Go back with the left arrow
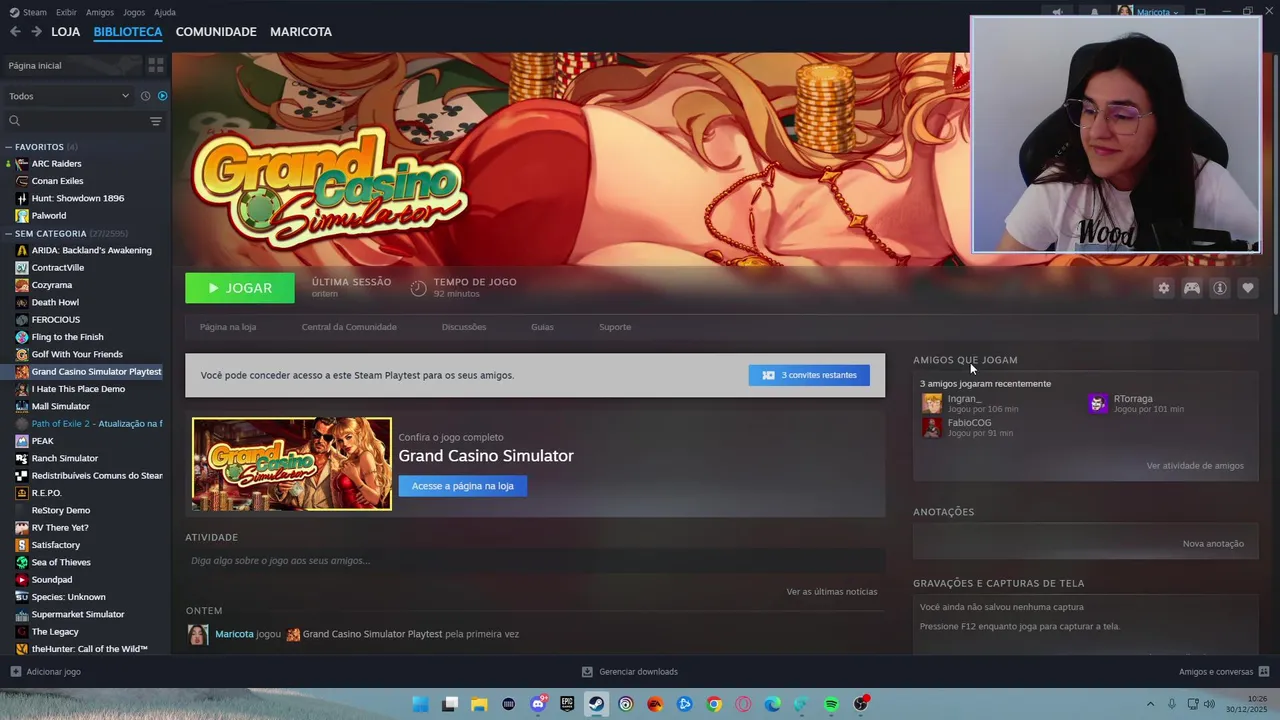This screenshot has height=720, width=1280. click(15, 32)
